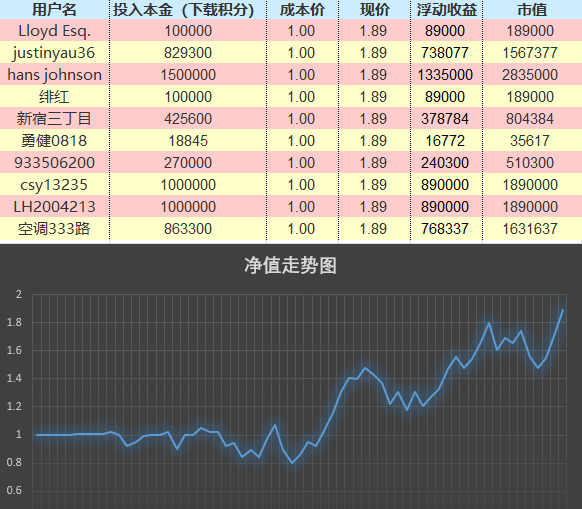Click the 绯红 username cell
Image resolution: width=582 pixels, height=509 pixels.
[x=54, y=97]
